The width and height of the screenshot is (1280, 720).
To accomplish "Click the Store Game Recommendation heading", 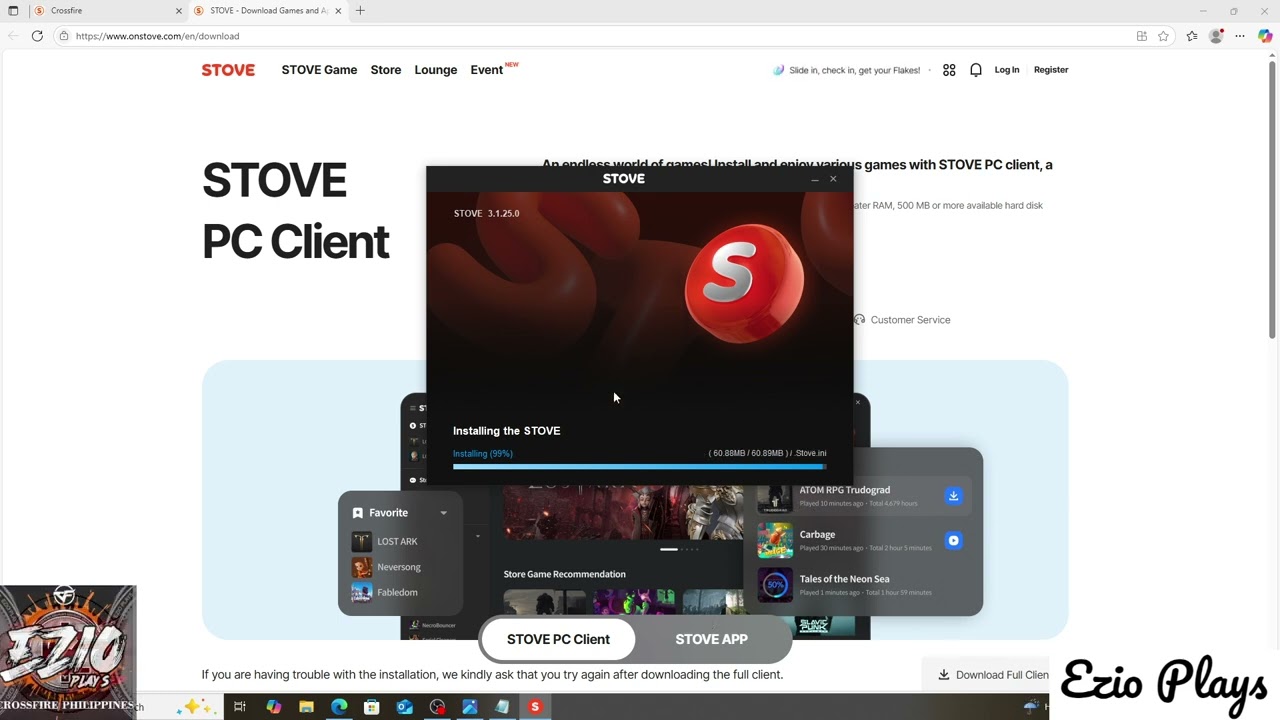I will point(564,574).
